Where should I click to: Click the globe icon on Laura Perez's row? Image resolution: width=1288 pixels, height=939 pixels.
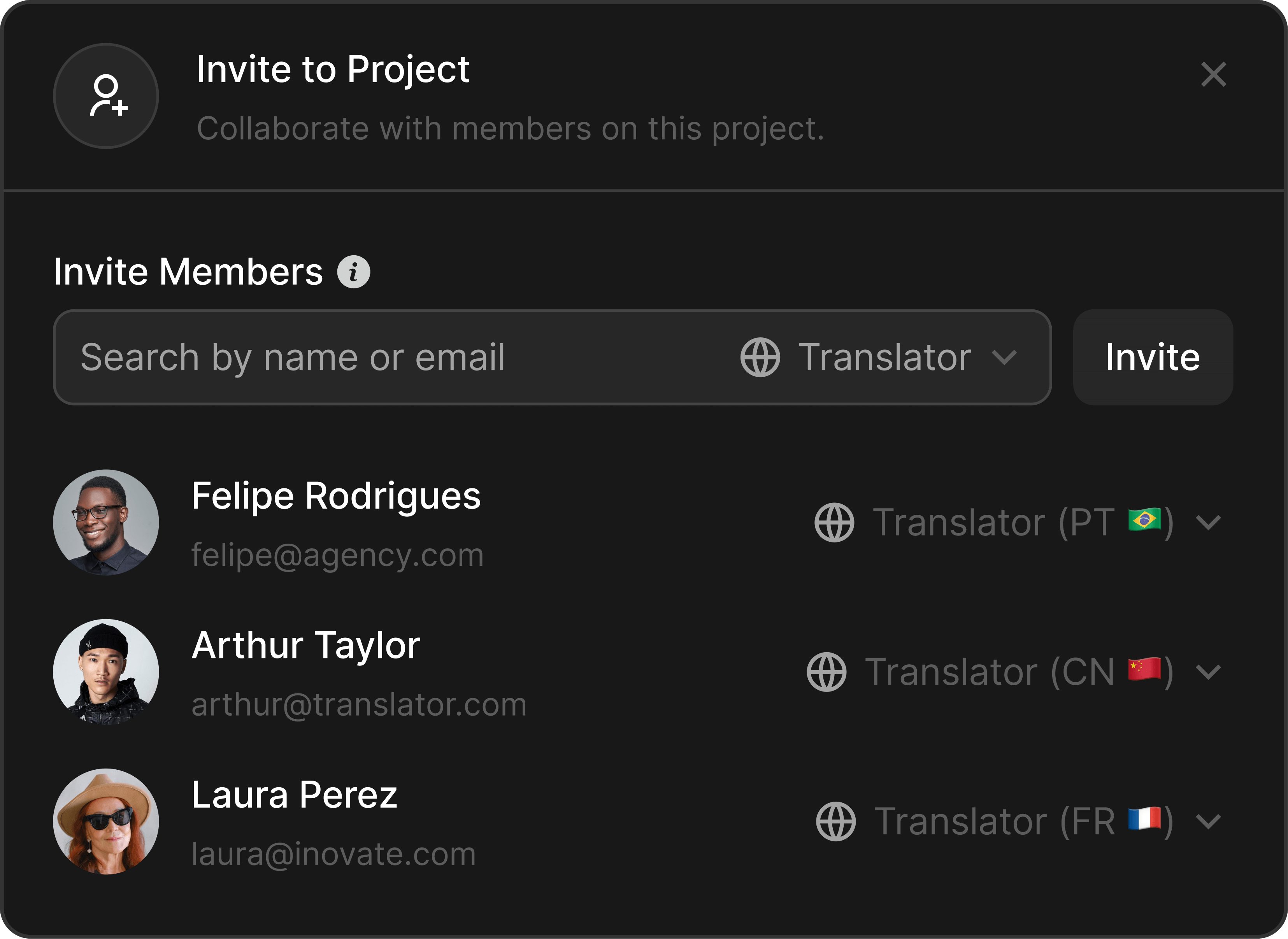835,821
